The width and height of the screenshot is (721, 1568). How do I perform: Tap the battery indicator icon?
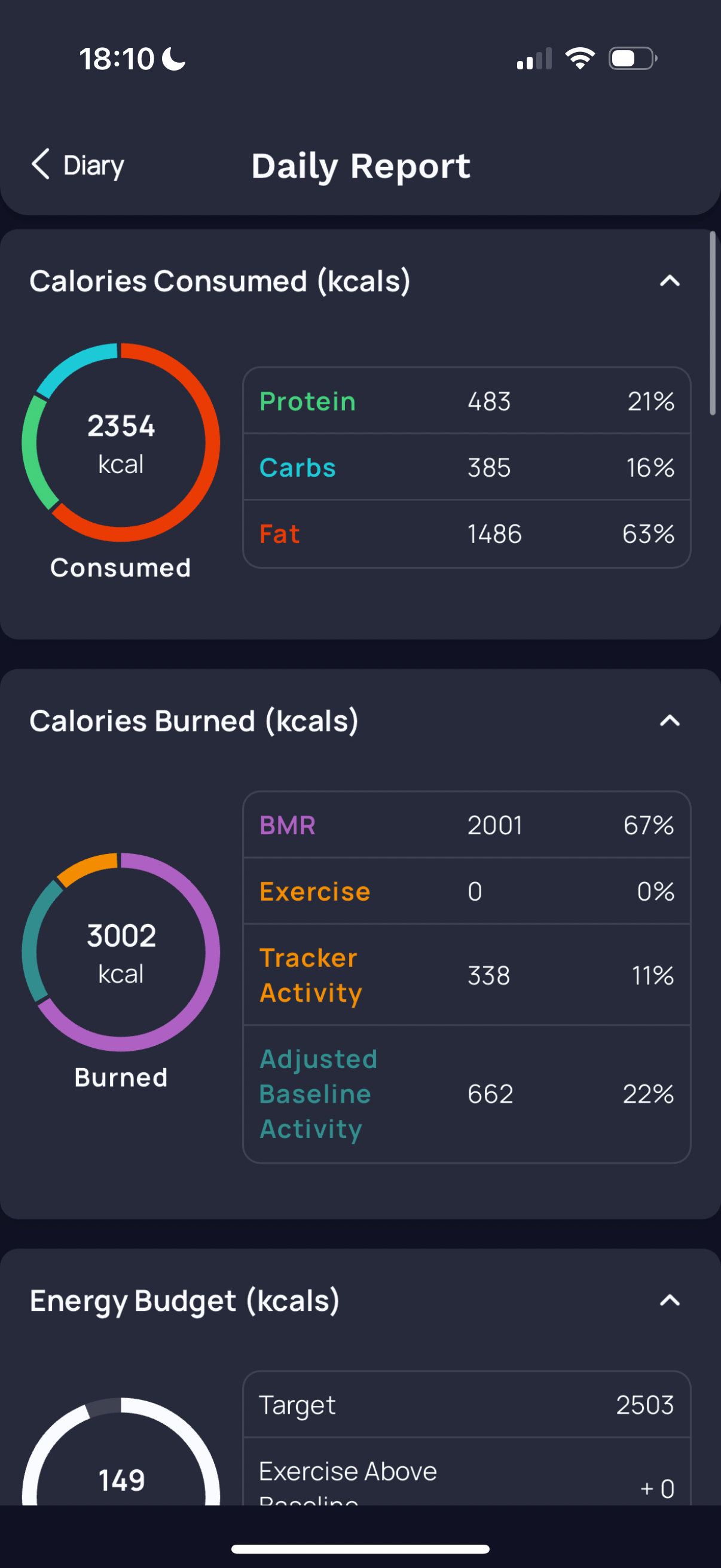[x=633, y=59]
